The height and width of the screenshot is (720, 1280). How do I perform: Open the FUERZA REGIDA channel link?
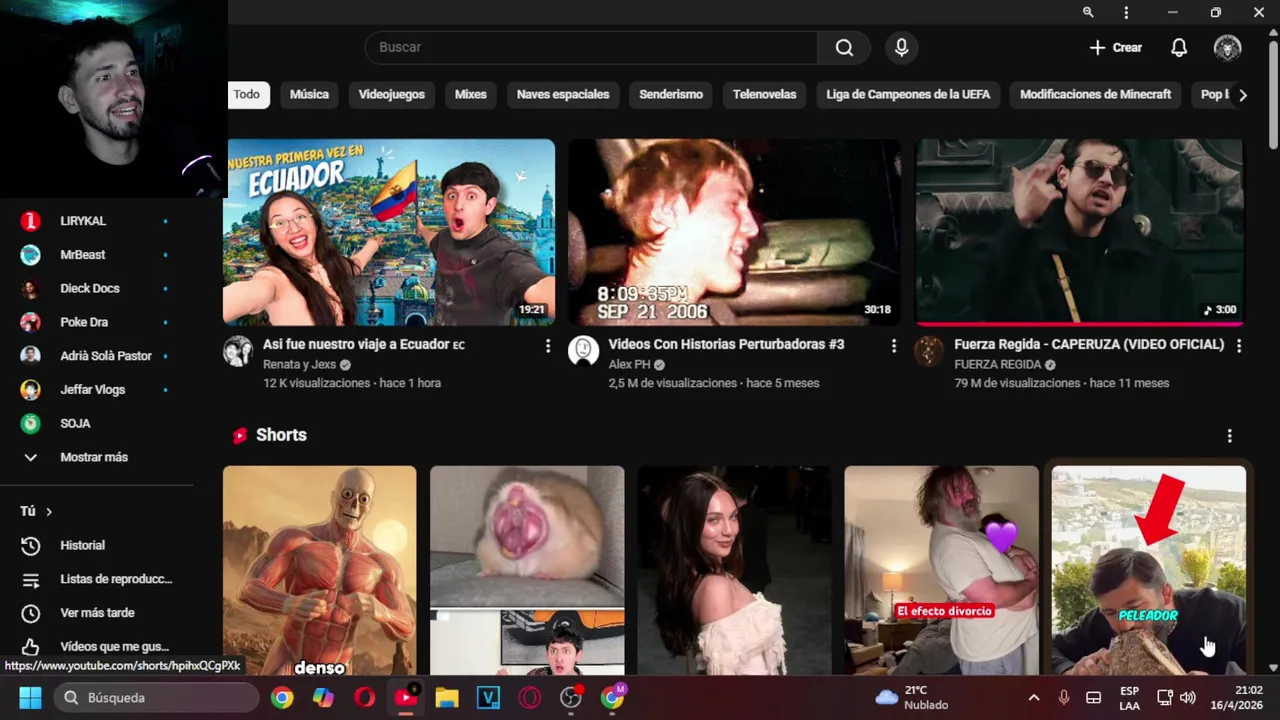click(998, 365)
